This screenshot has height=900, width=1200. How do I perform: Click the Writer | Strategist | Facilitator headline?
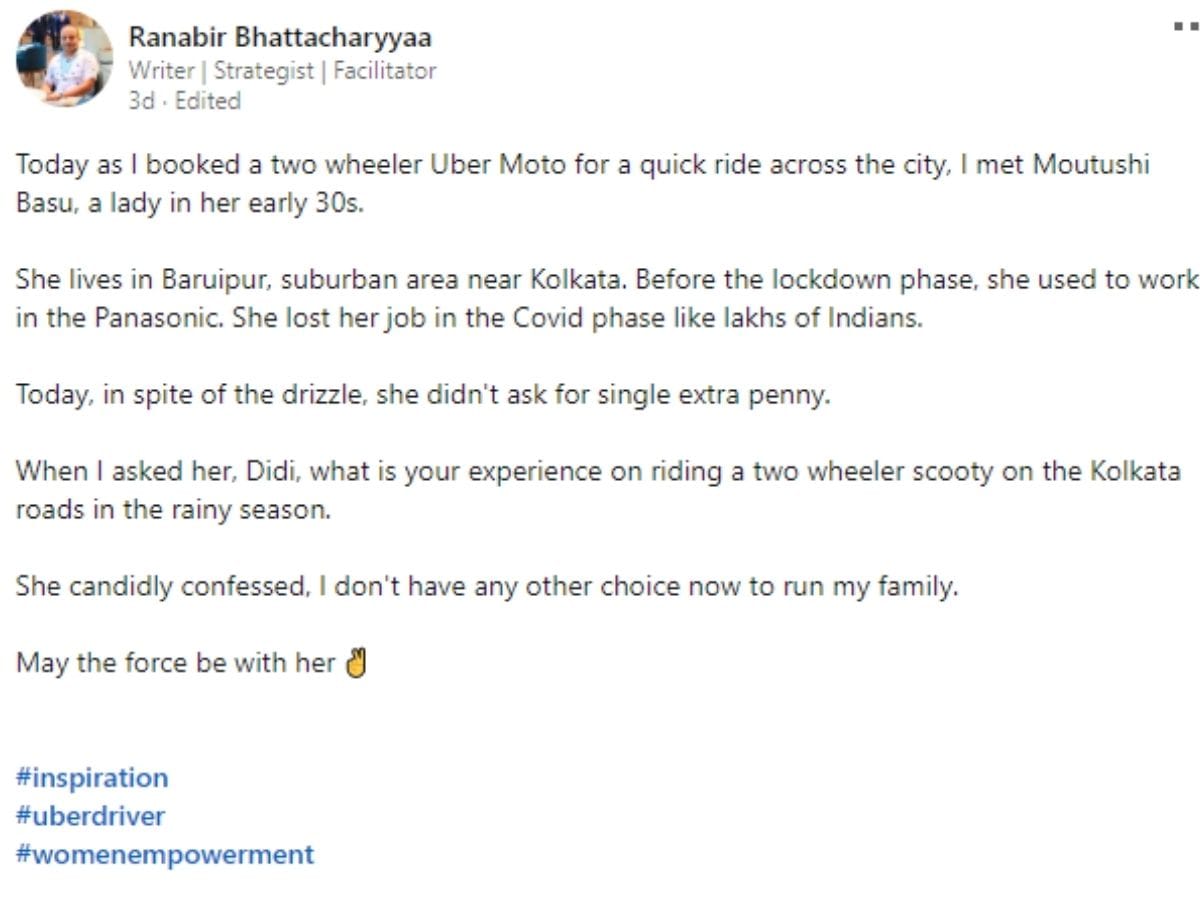(x=282, y=71)
